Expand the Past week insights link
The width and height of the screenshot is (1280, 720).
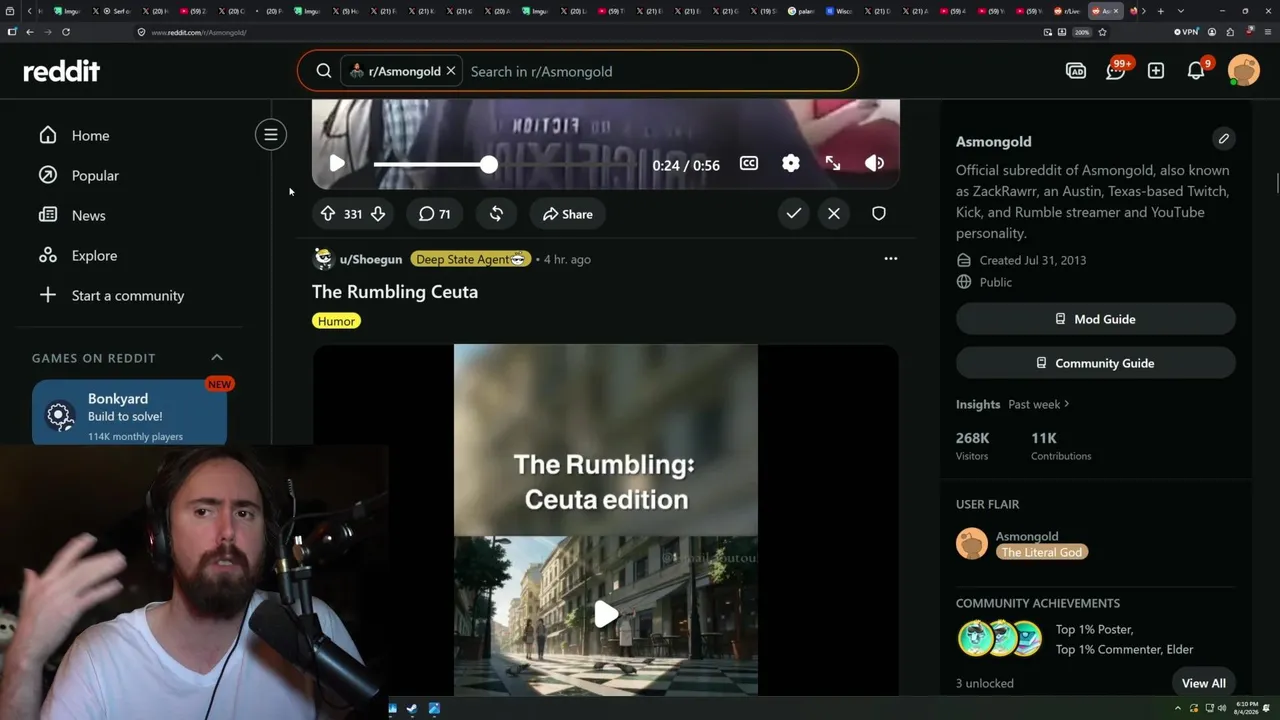[x=1039, y=404]
